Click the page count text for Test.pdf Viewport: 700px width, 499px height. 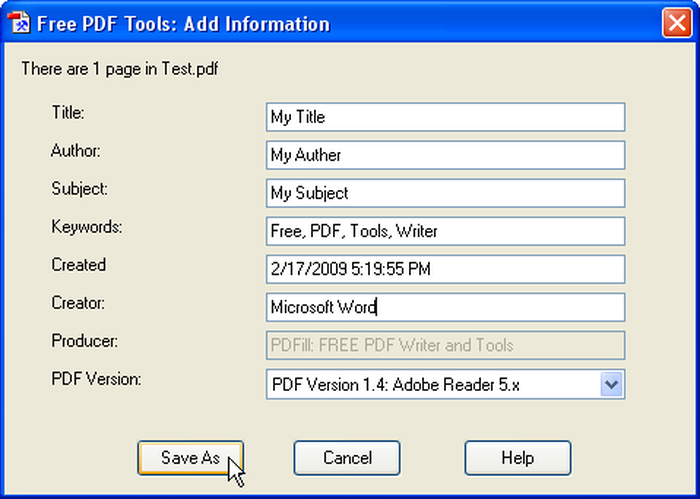click(x=120, y=69)
